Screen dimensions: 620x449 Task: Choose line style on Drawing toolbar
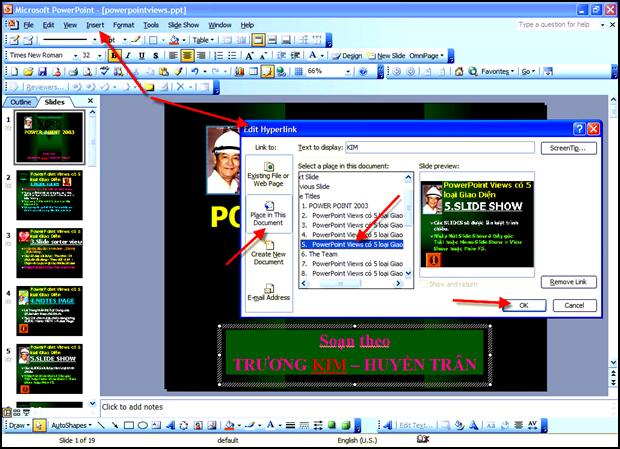[x=290, y=425]
